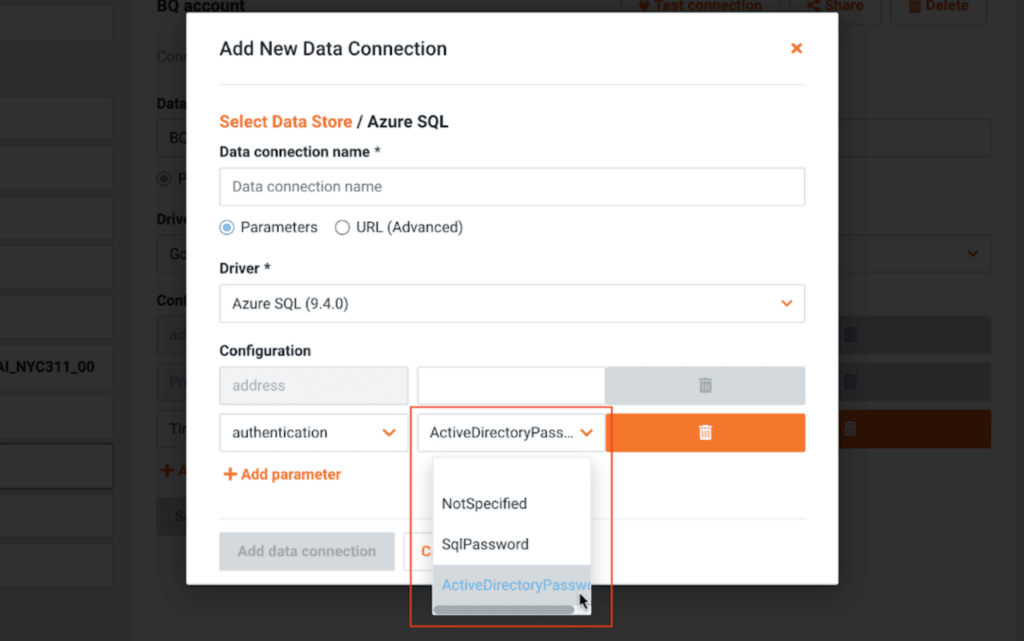Viewport: 1024px width, 641px height.
Task: Click the Add data connection button
Action: (x=307, y=551)
